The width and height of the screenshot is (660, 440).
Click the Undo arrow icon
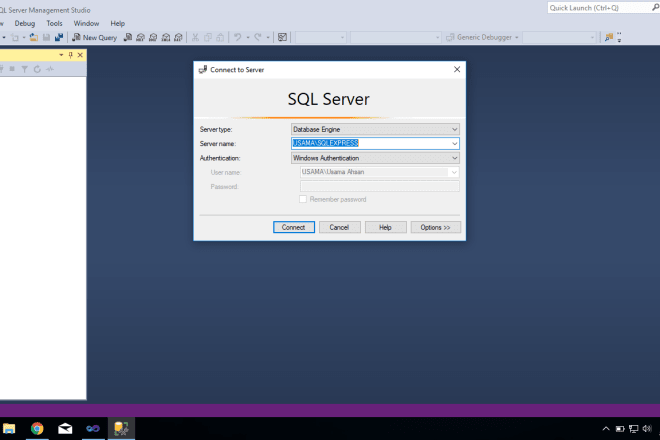[238, 37]
